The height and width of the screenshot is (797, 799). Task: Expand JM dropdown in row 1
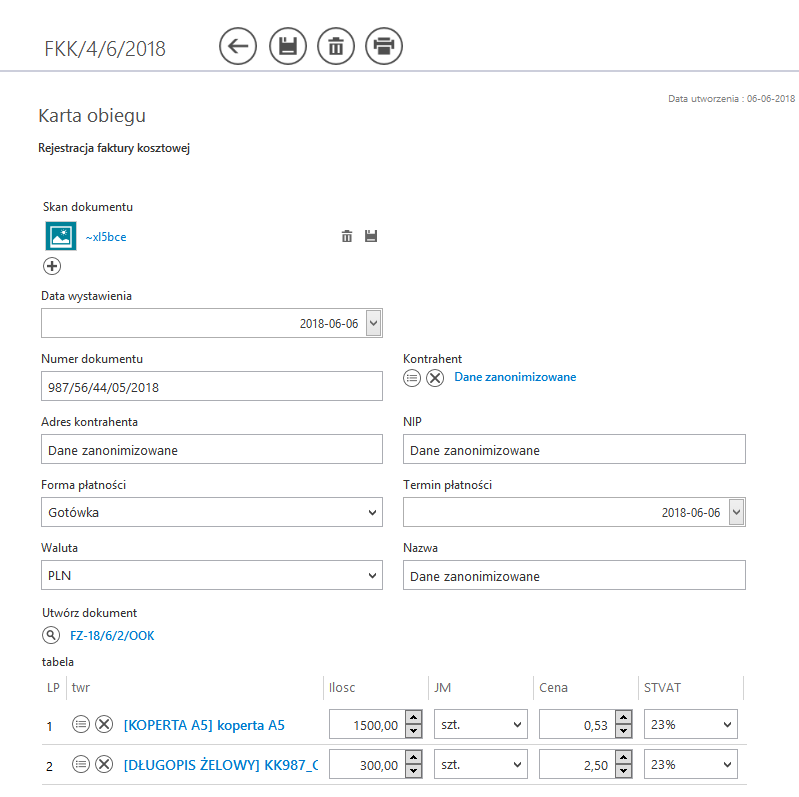481,724
